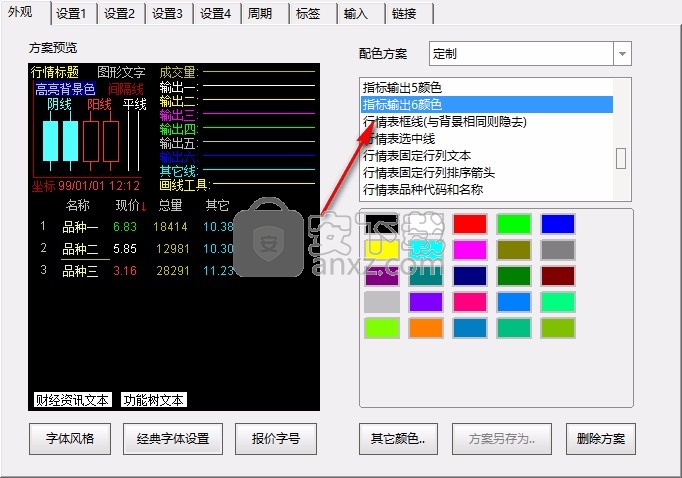Open 其它颜色.. color picker
This screenshot has width=682, height=478.
(x=398, y=439)
